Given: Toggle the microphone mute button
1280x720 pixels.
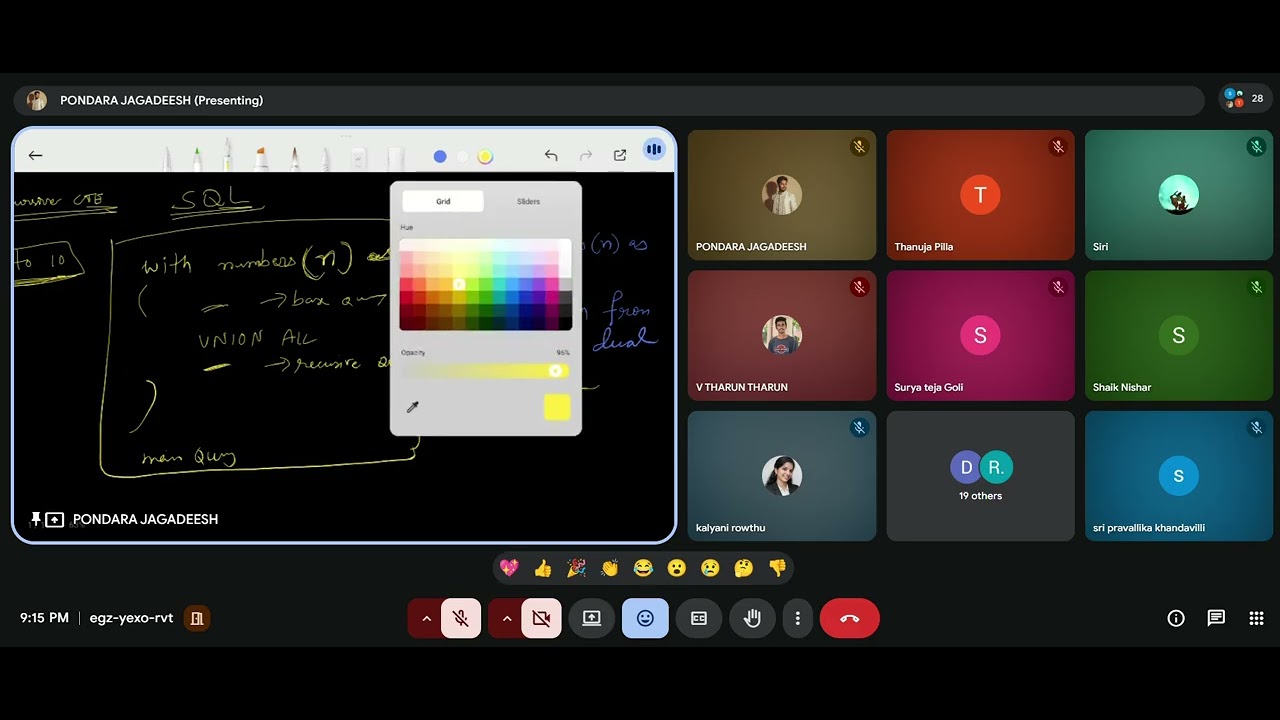Looking at the screenshot, I should pyautogui.click(x=461, y=618).
